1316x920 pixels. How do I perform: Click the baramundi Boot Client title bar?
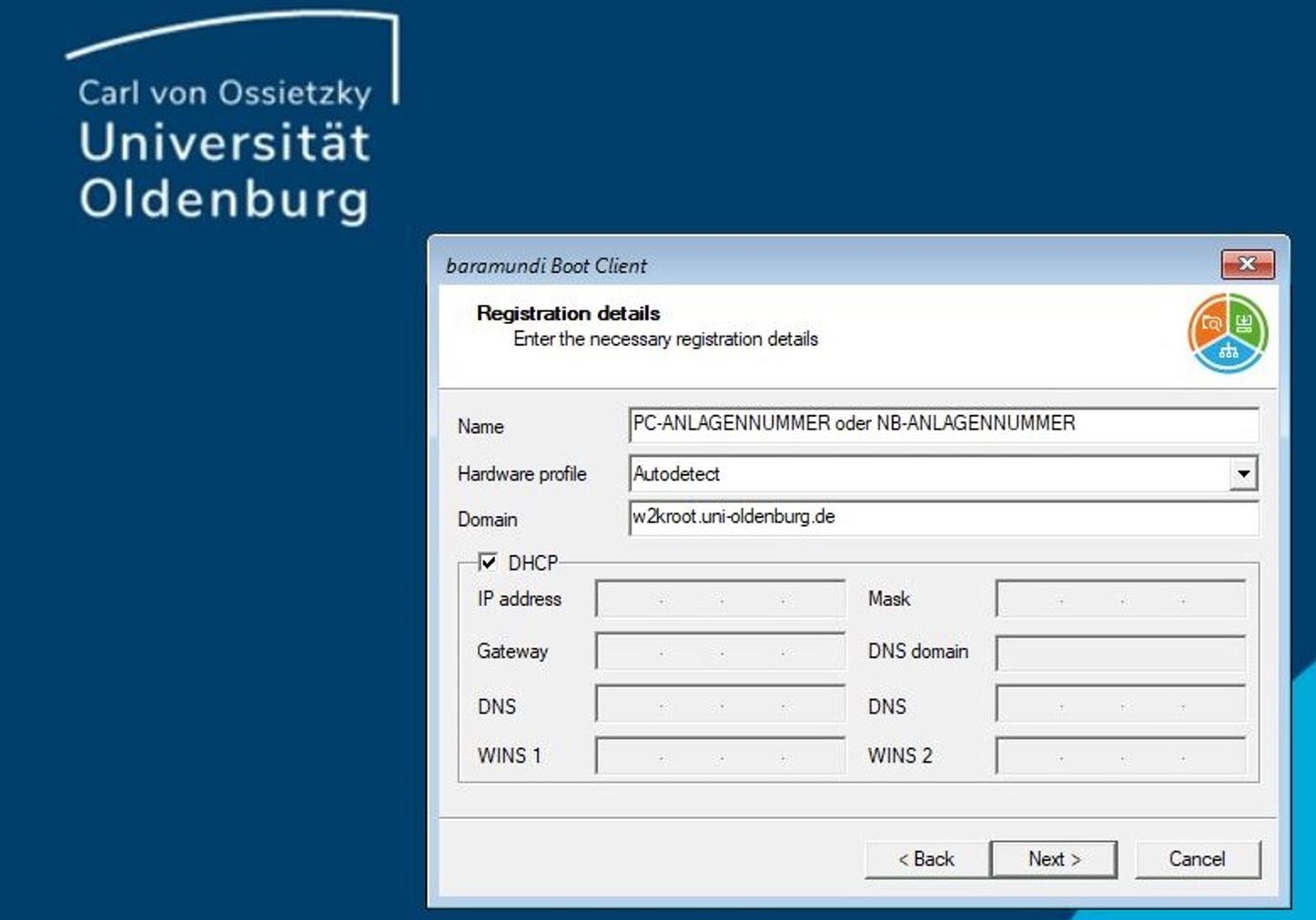point(819,266)
